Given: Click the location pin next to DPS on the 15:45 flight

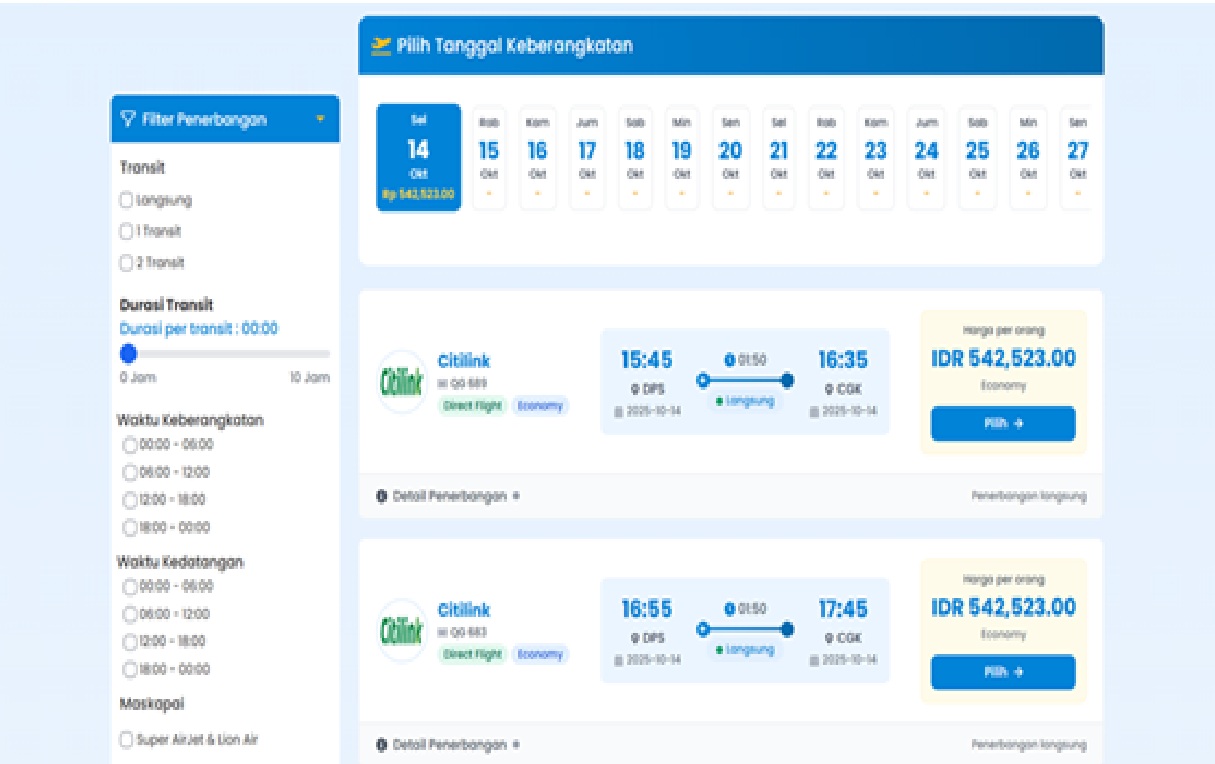Looking at the screenshot, I should tap(634, 389).
